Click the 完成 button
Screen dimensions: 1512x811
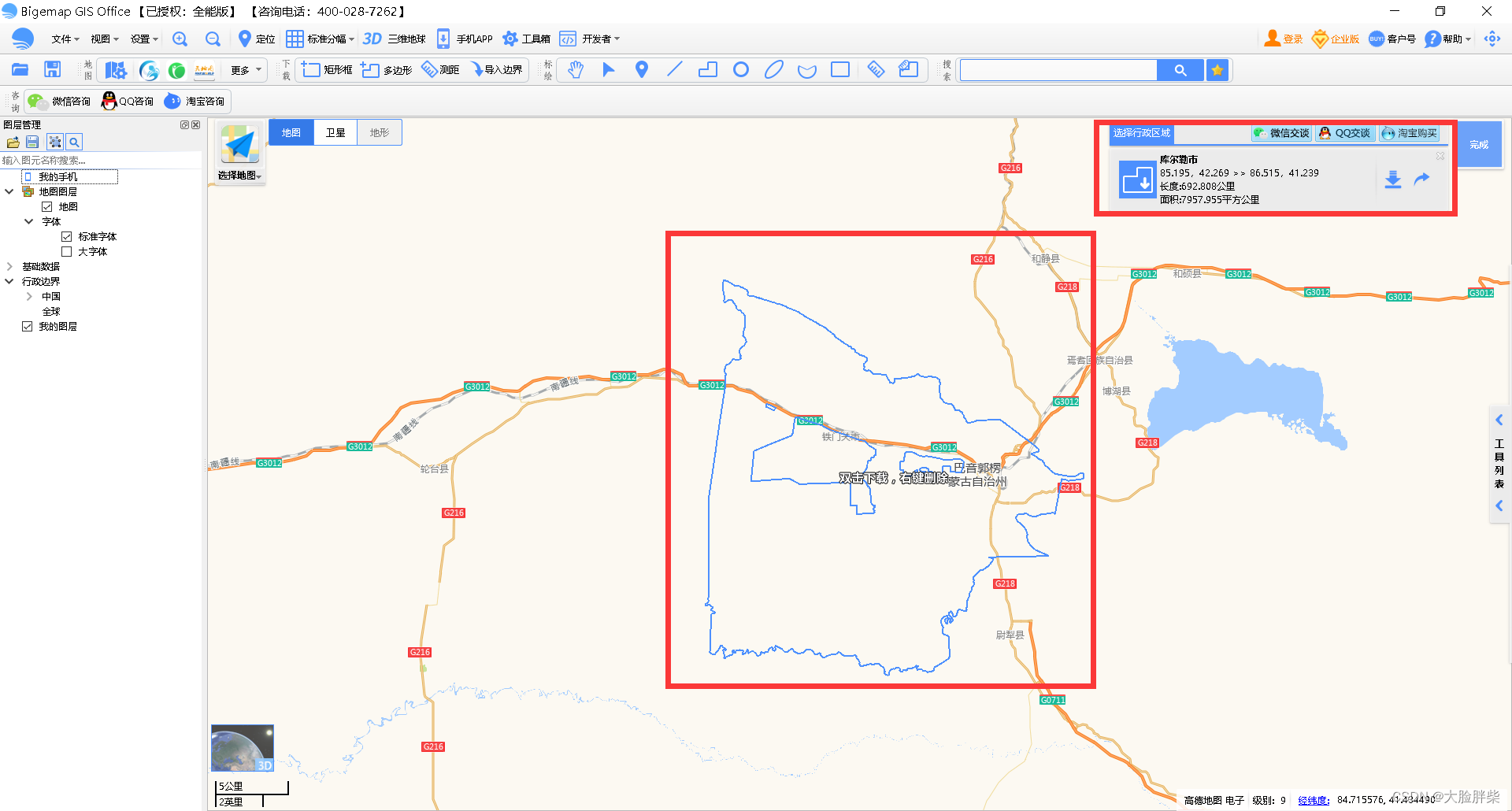pyautogui.click(x=1479, y=145)
